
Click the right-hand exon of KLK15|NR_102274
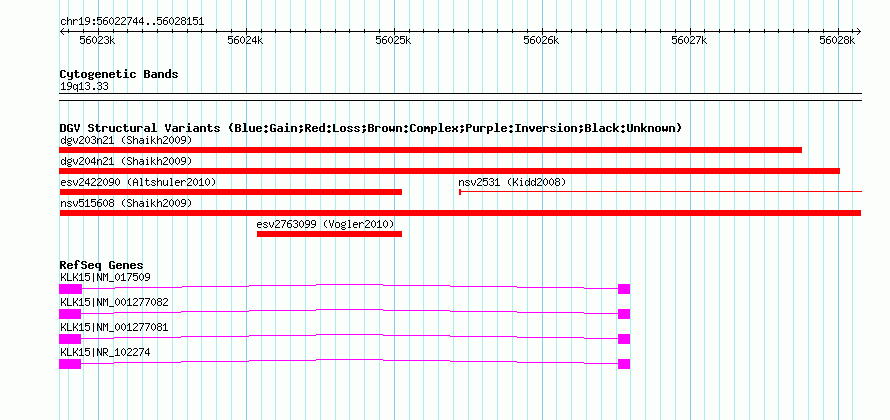coord(624,364)
